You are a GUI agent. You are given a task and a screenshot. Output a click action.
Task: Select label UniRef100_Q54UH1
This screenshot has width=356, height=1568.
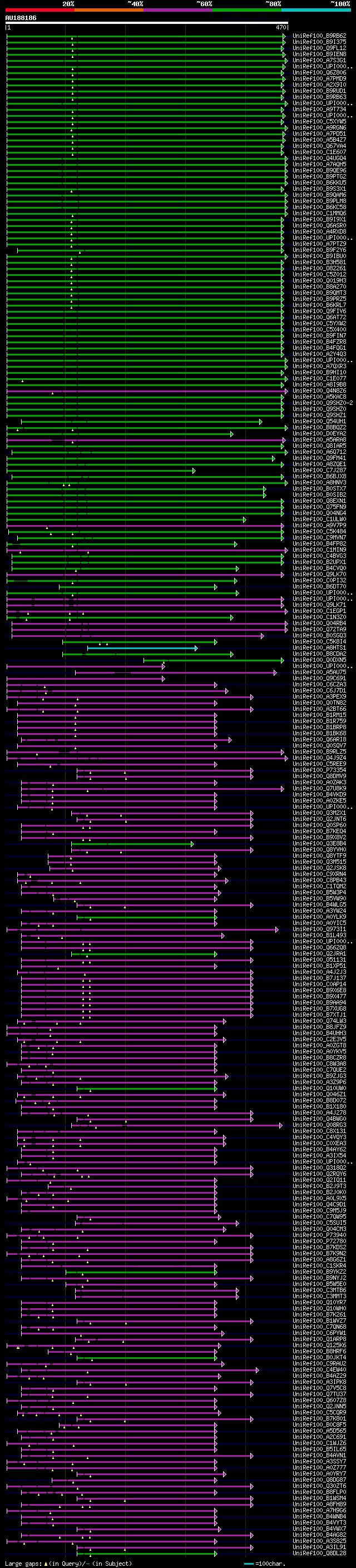pos(319,421)
